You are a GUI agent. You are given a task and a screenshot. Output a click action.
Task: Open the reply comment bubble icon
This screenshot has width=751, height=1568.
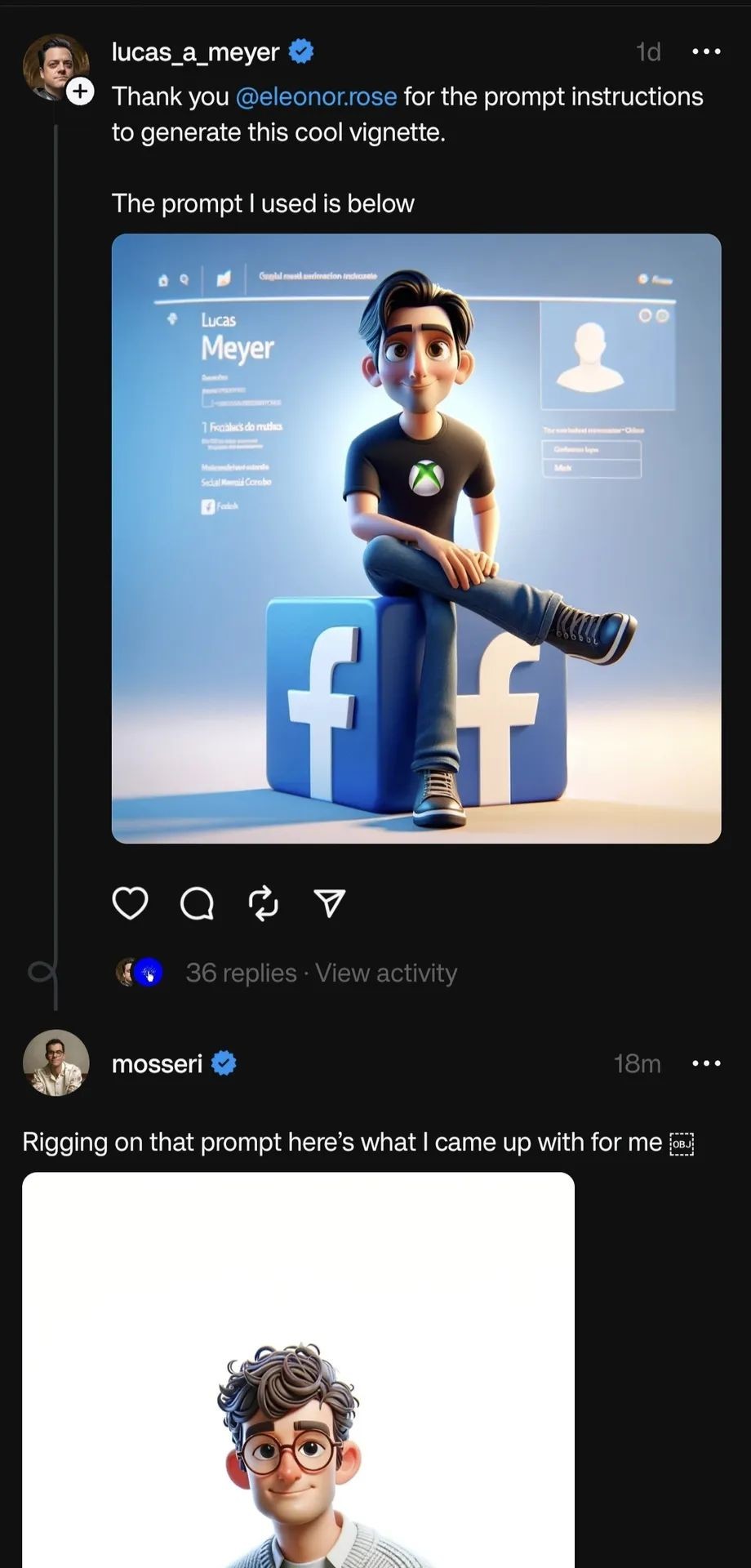tap(197, 903)
